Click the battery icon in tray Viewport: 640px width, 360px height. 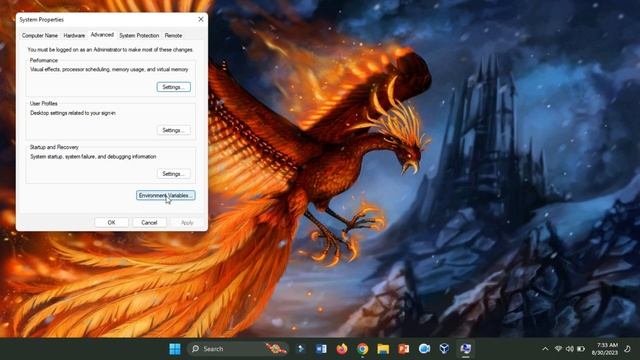tap(581, 349)
